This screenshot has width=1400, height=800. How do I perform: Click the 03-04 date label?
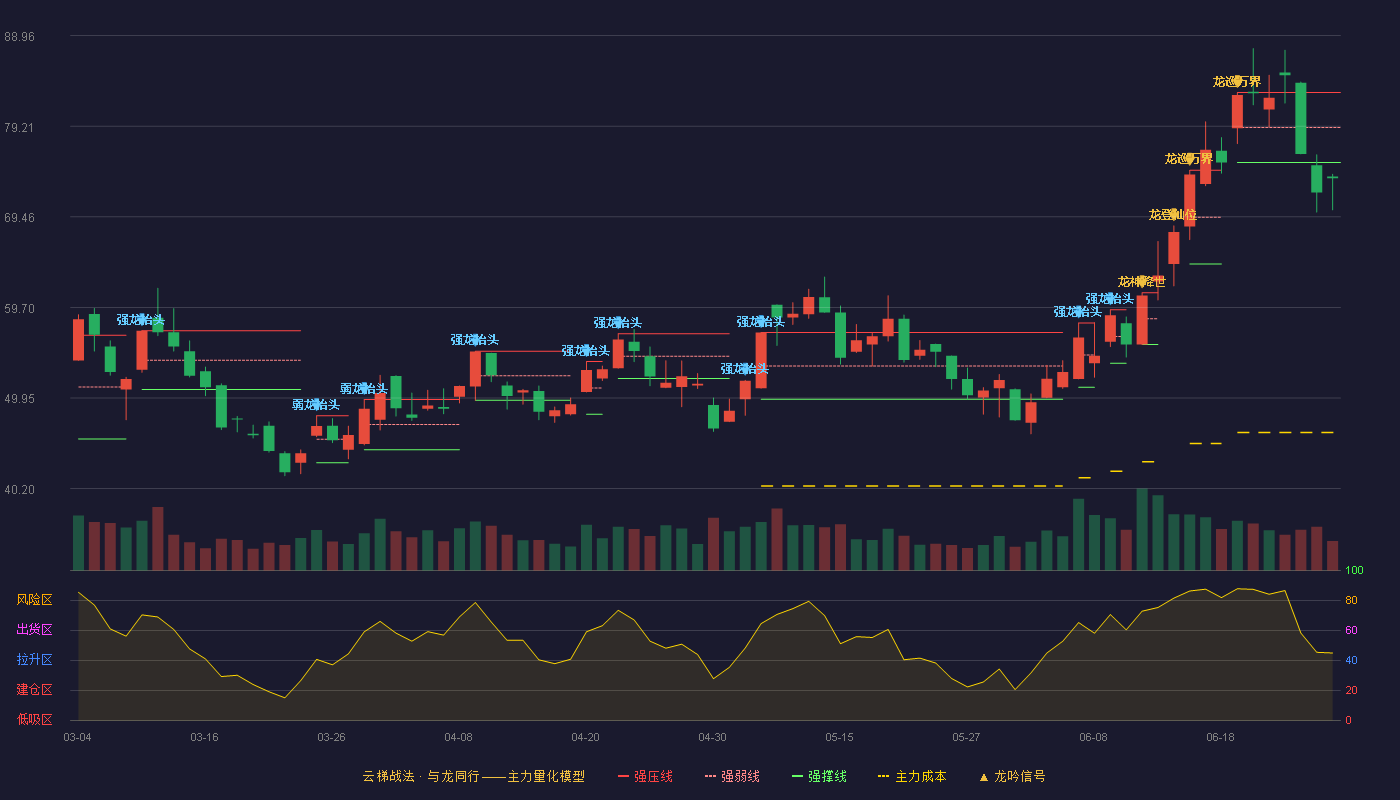pos(78,737)
